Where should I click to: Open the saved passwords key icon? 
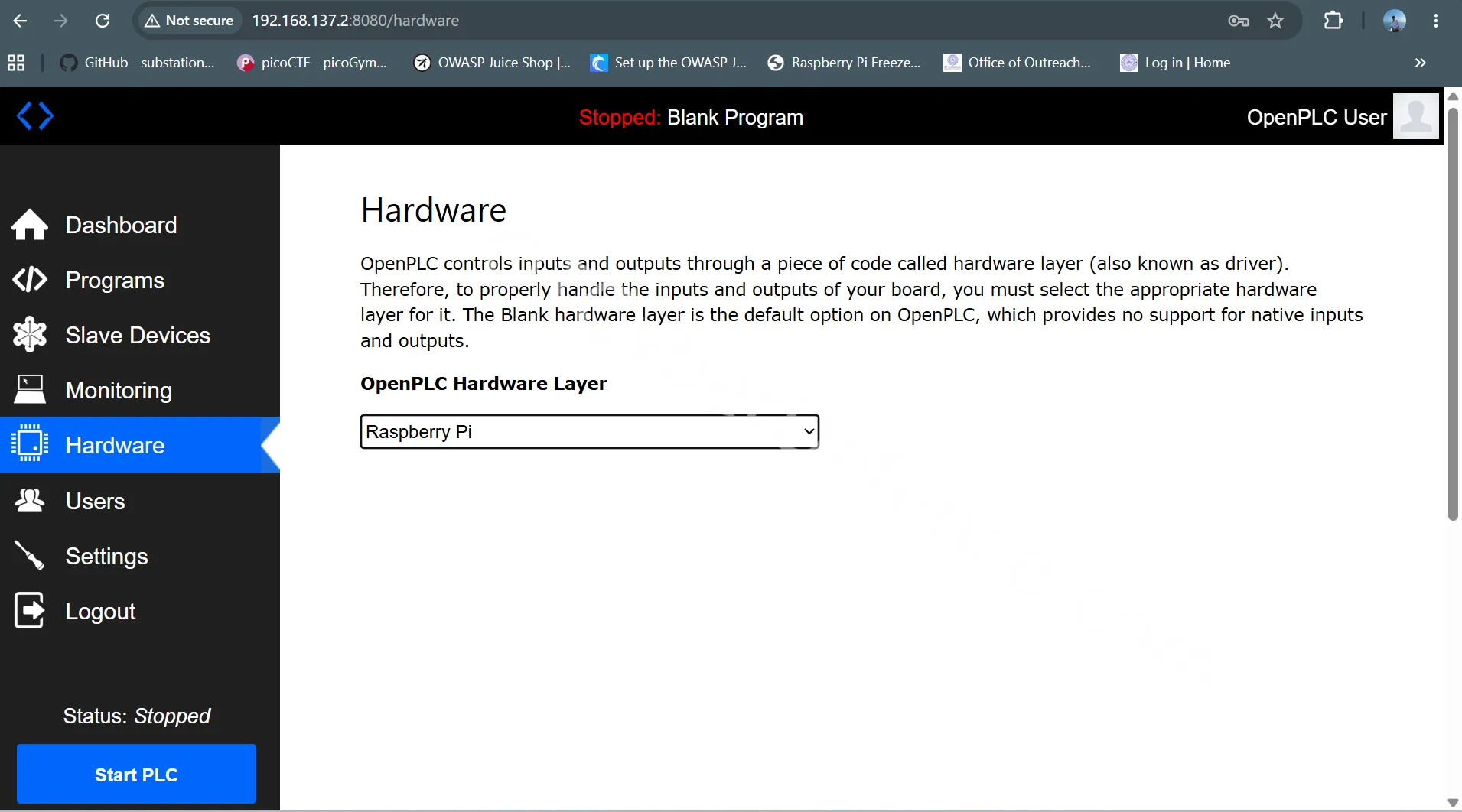coord(1239,21)
